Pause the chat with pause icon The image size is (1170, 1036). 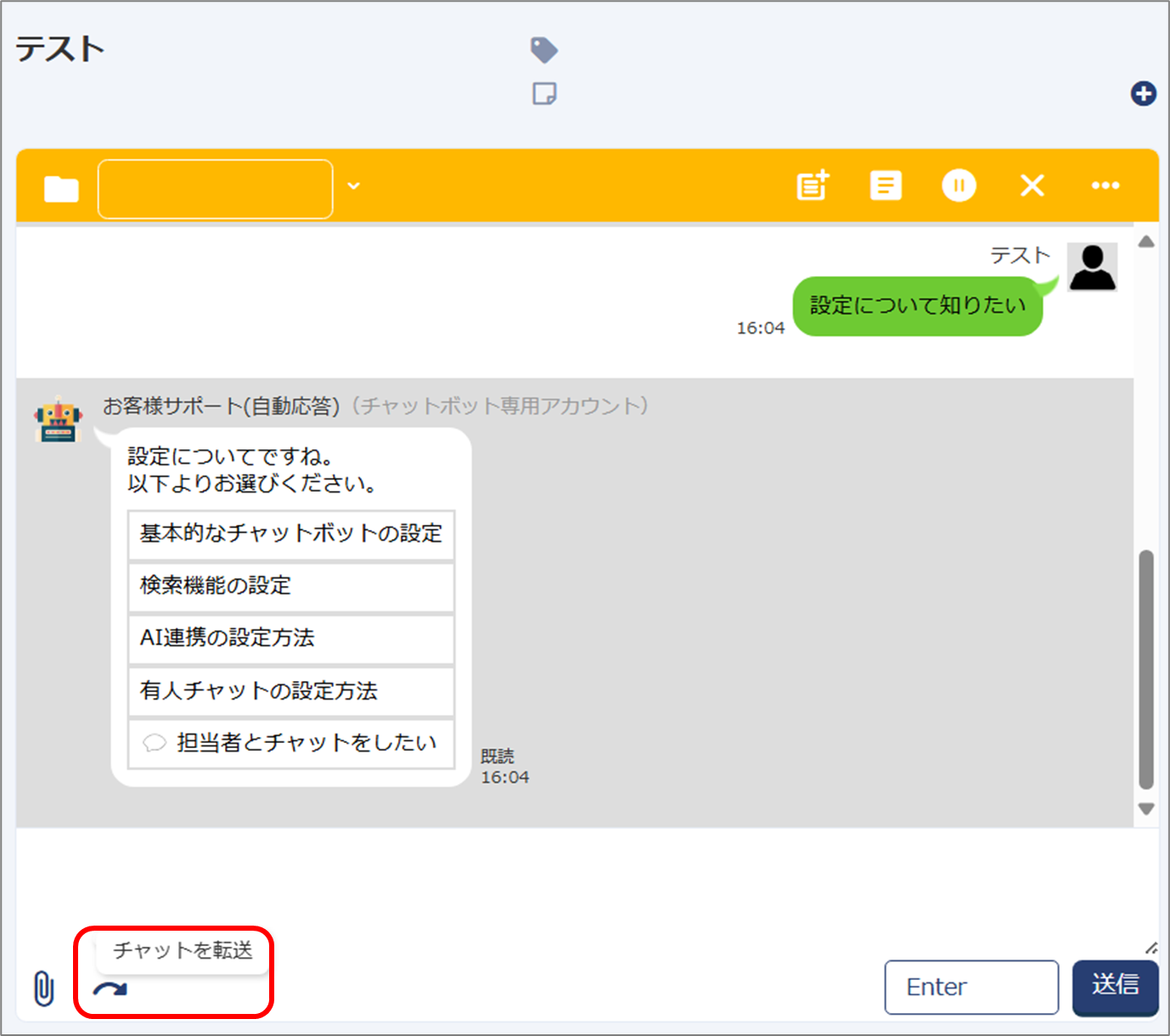pyautogui.click(x=959, y=185)
